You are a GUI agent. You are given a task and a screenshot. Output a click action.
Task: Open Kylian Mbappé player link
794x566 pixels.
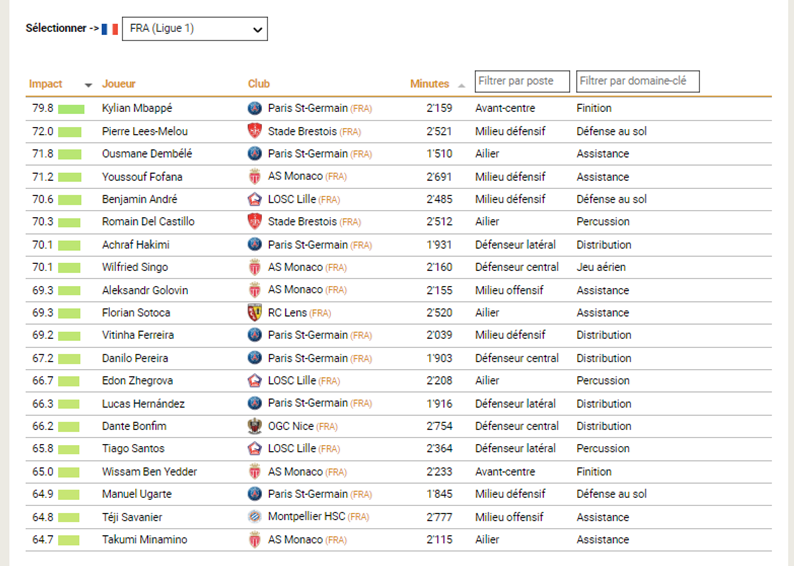tap(136, 108)
